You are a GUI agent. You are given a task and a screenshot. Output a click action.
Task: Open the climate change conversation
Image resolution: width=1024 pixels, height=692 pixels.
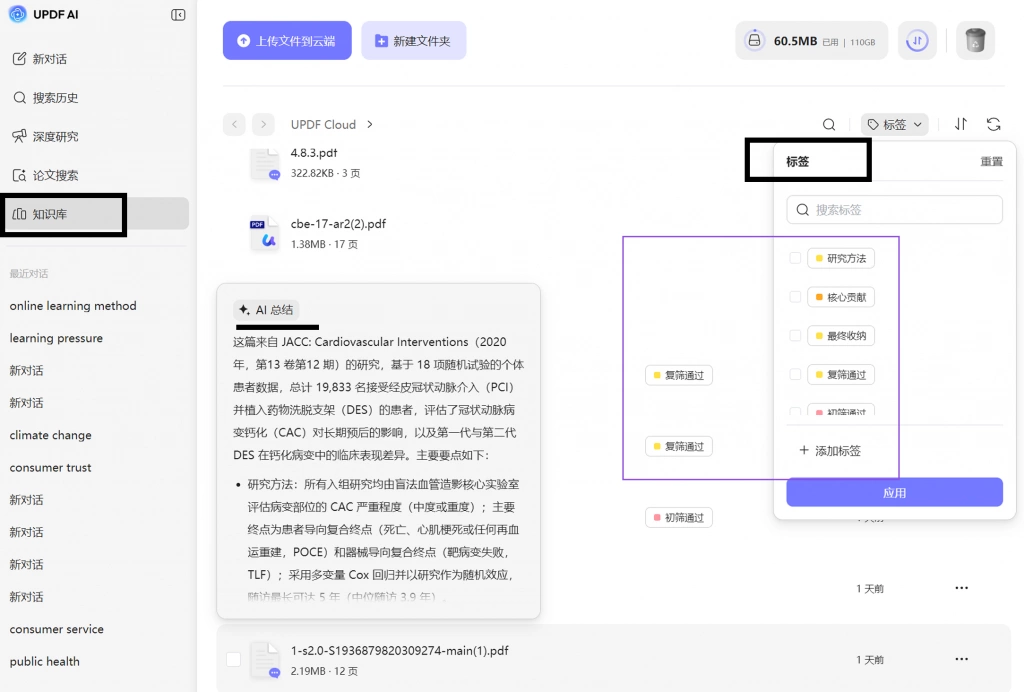pyautogui.click(x=50, y=435)
